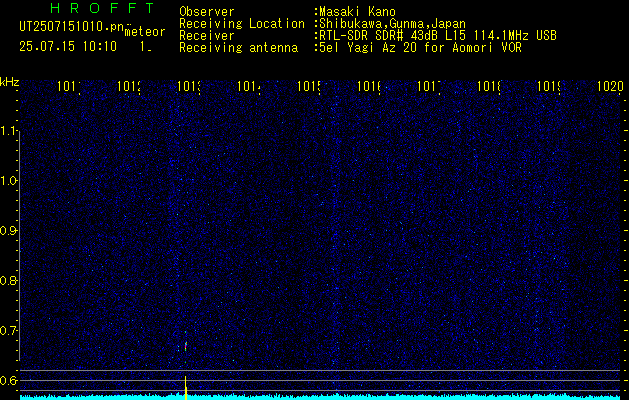
Task: Click the "Receiver" field label
Action: pos(207,36)
